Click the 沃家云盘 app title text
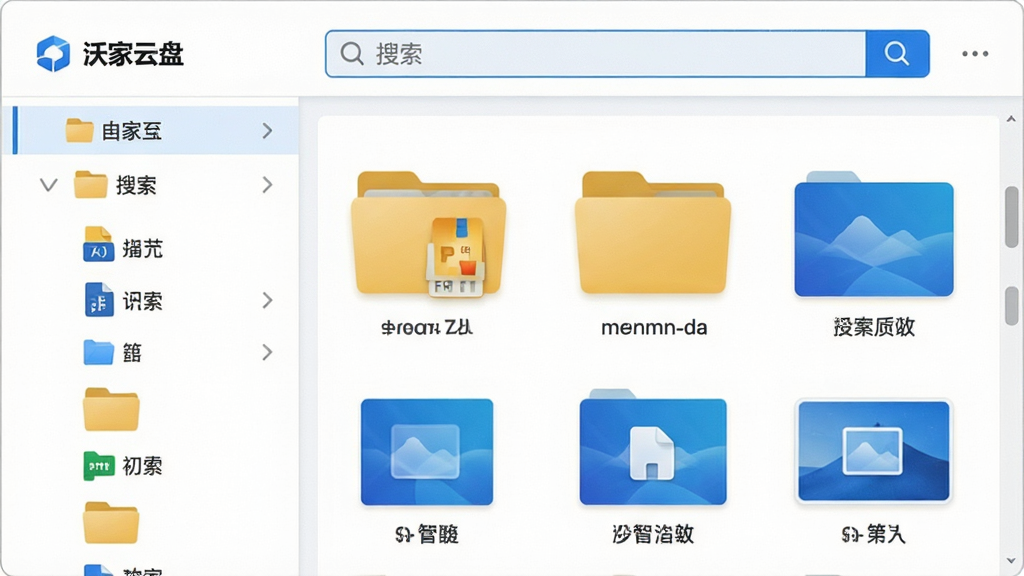The height and width of the screenshot is (576, 1024). (133, 54)
